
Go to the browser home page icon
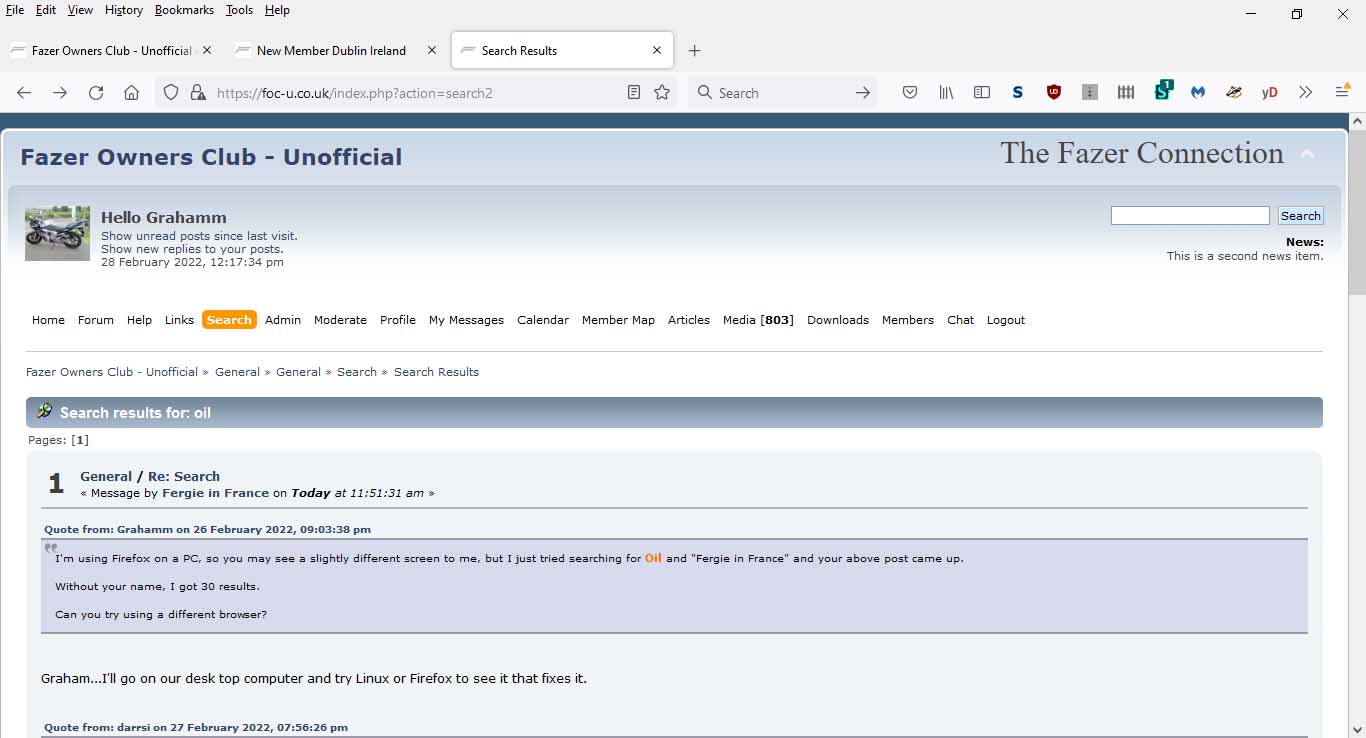[131, 93]
